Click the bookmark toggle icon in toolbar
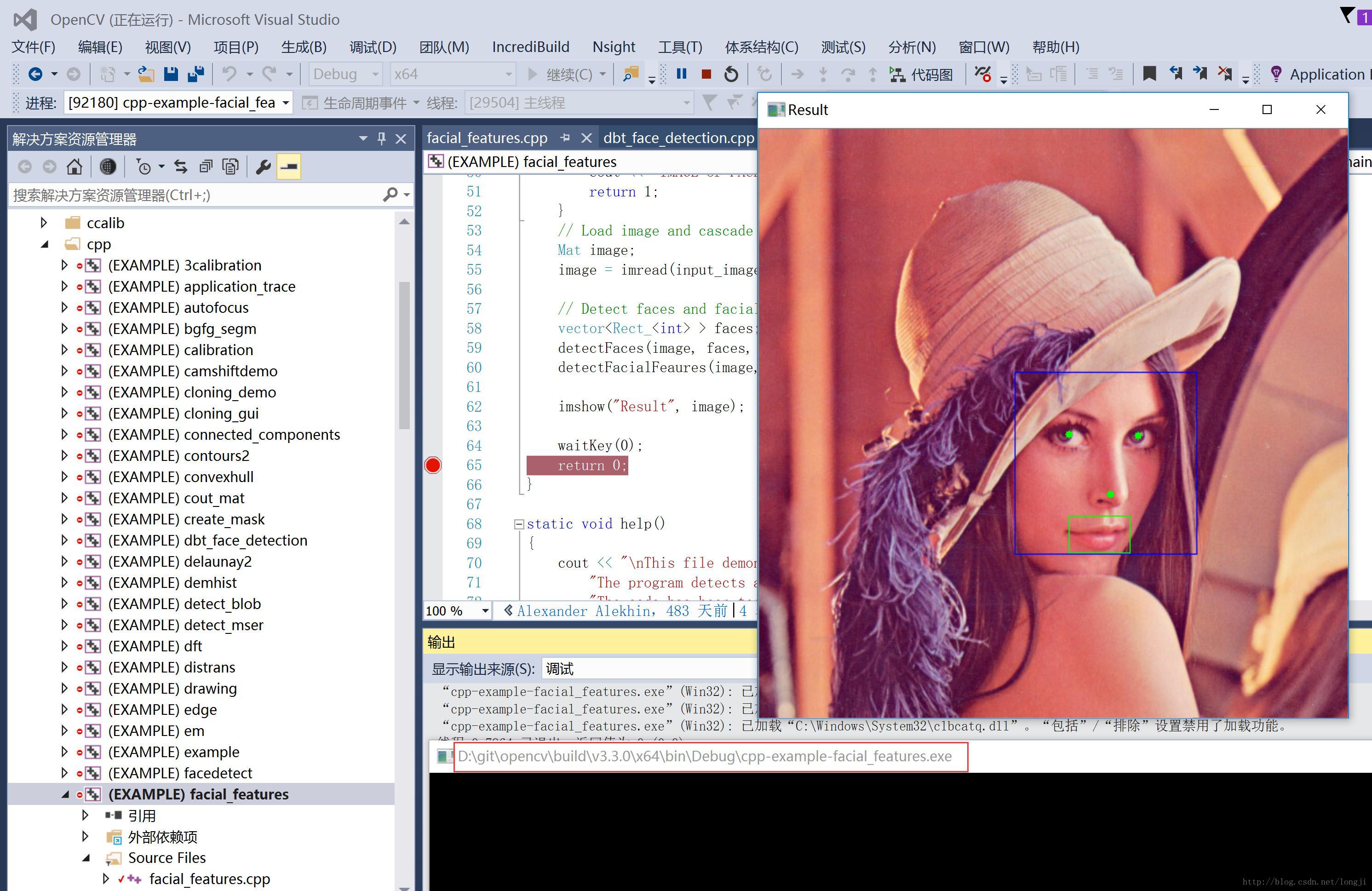The height and width of the screenshot is (891, 1372). pos(1149,74)
